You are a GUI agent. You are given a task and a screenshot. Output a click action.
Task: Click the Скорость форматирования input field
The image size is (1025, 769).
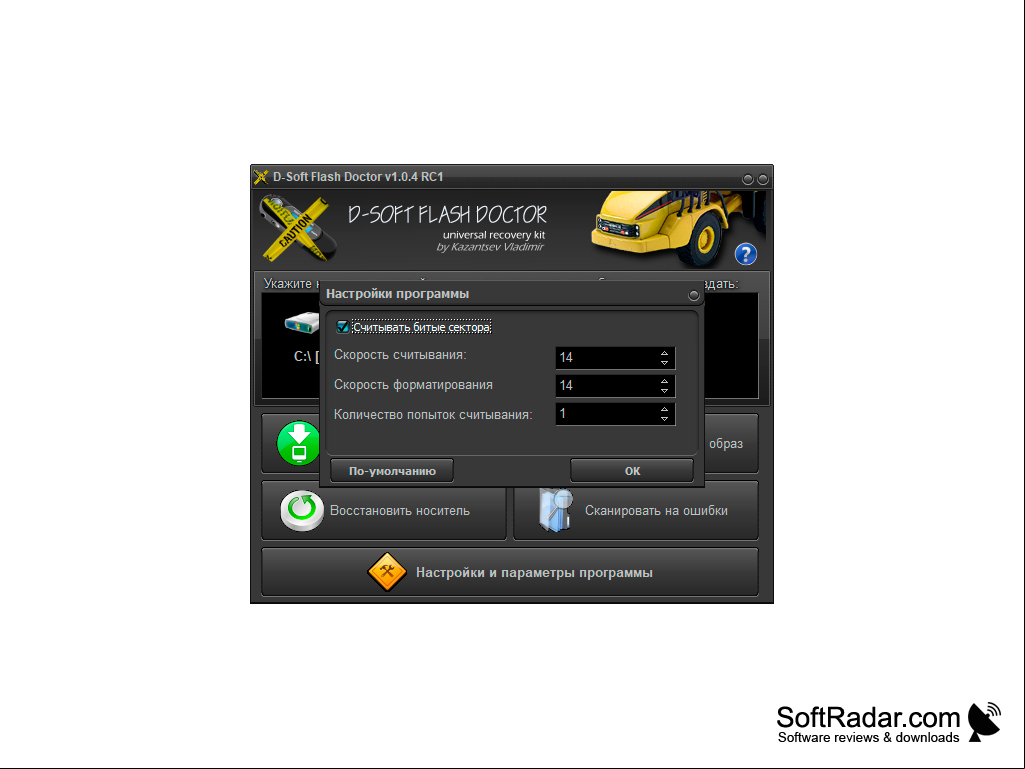615,386
